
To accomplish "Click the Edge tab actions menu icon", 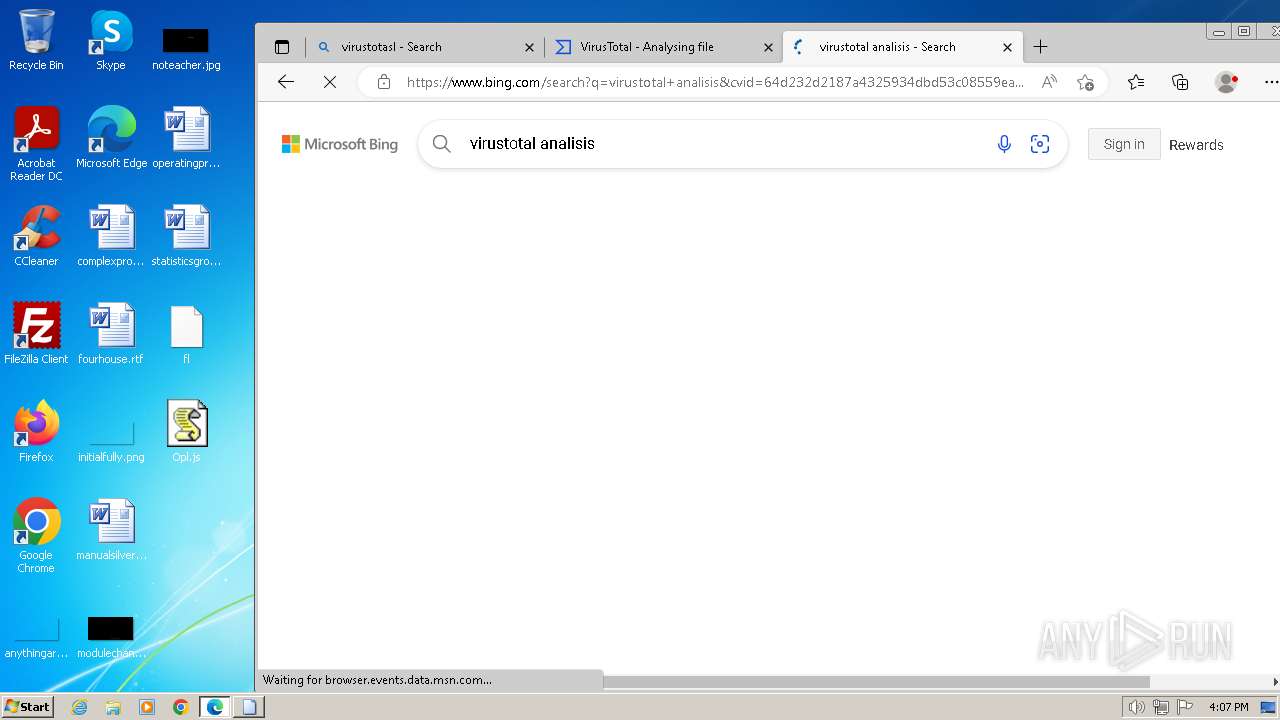I will (x=282, y=47).
